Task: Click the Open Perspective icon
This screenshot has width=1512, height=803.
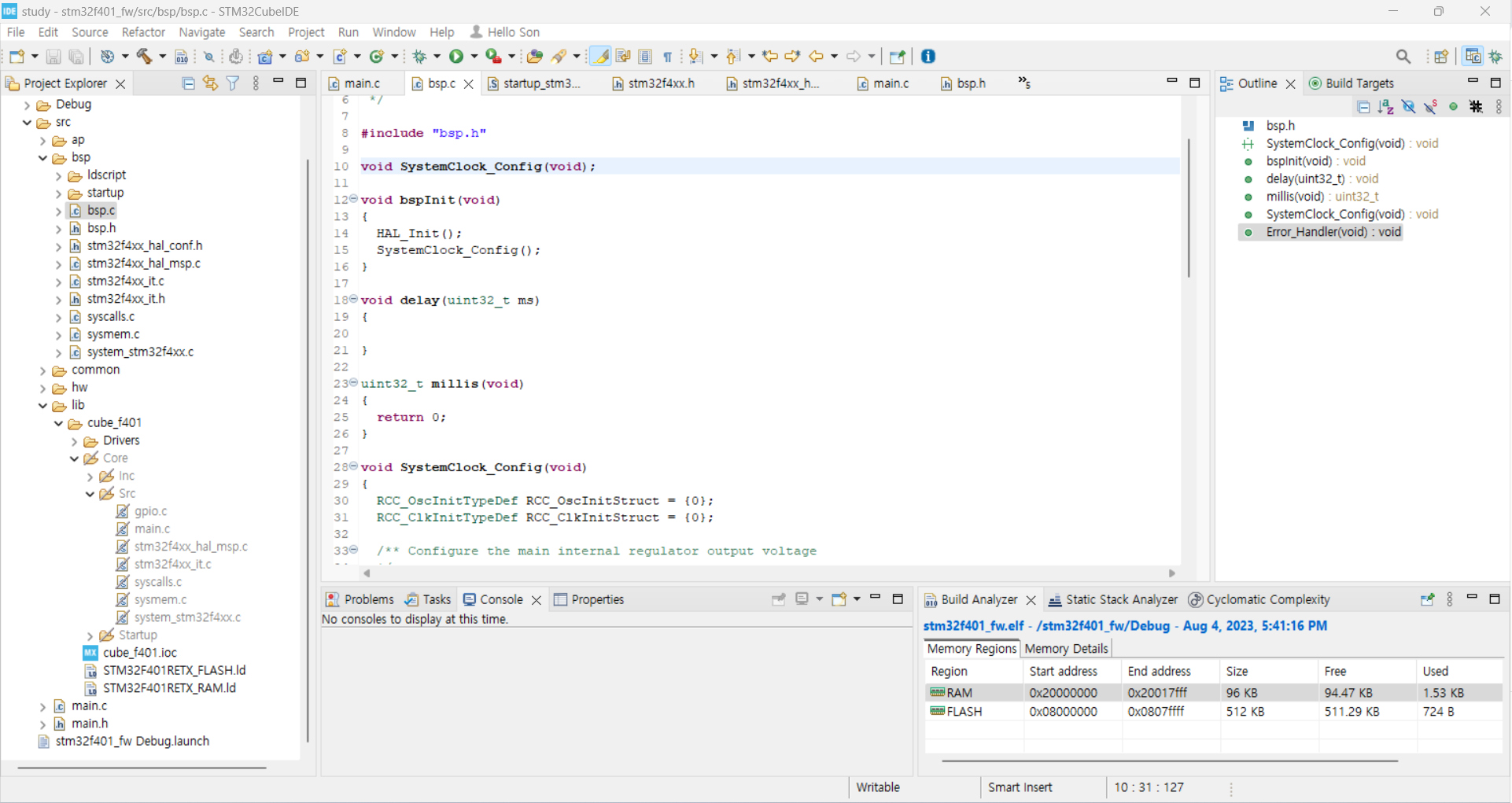Action: 1441,57
